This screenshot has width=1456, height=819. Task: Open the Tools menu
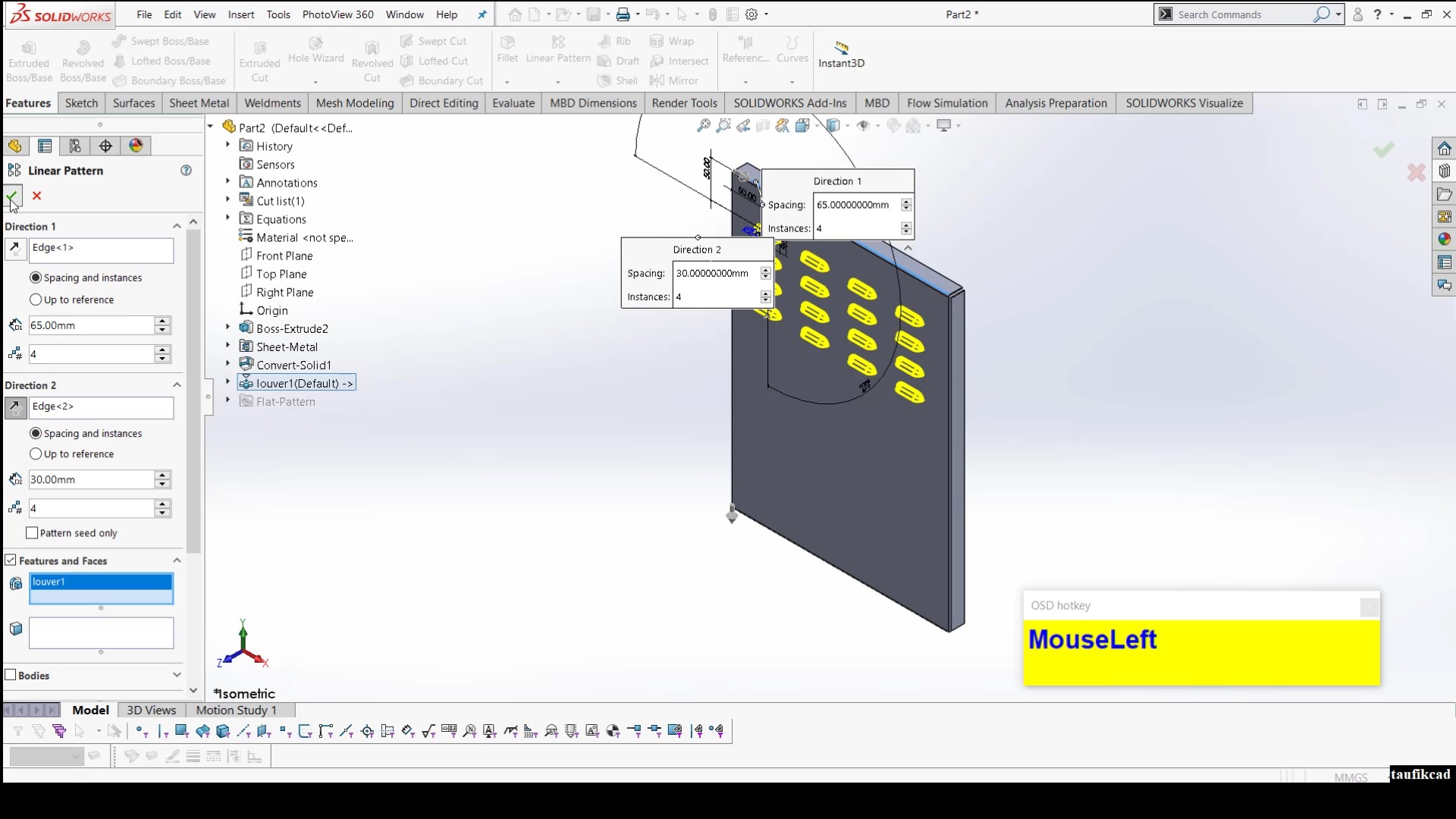coord(278,14)
